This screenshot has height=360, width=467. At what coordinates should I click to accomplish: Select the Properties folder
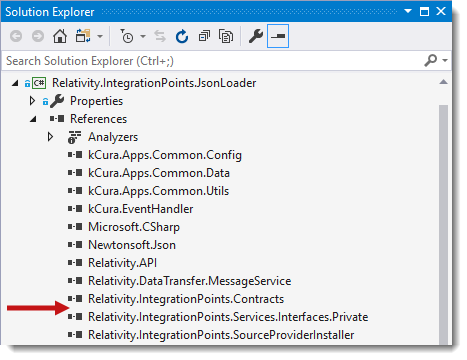(x=96, y=101)
